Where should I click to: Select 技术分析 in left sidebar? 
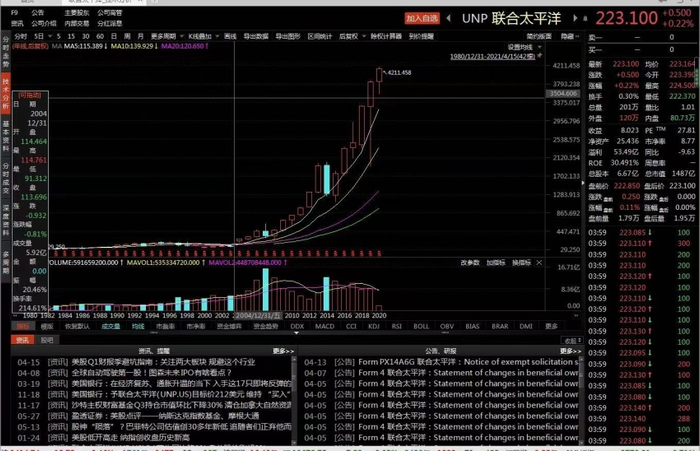point(6,94)
